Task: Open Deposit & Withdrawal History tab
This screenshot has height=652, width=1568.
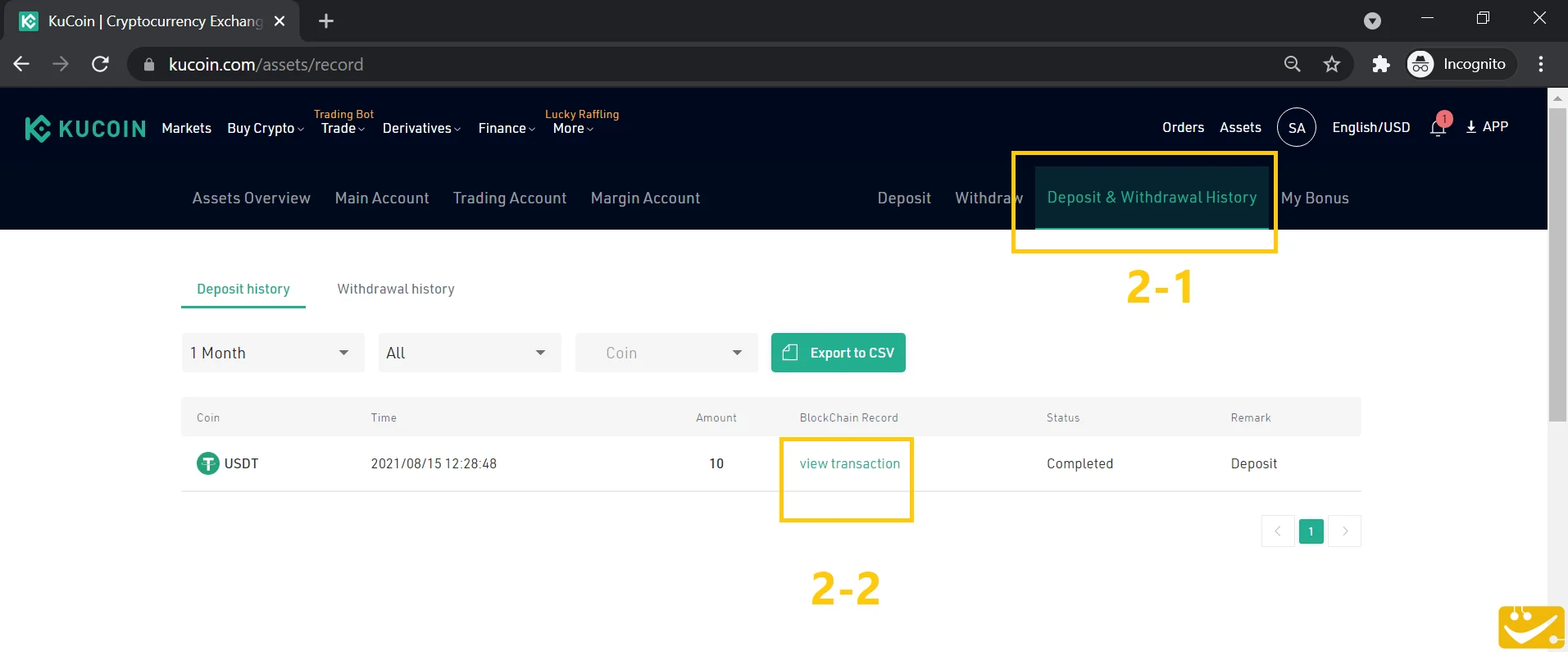Action: 1152,198
